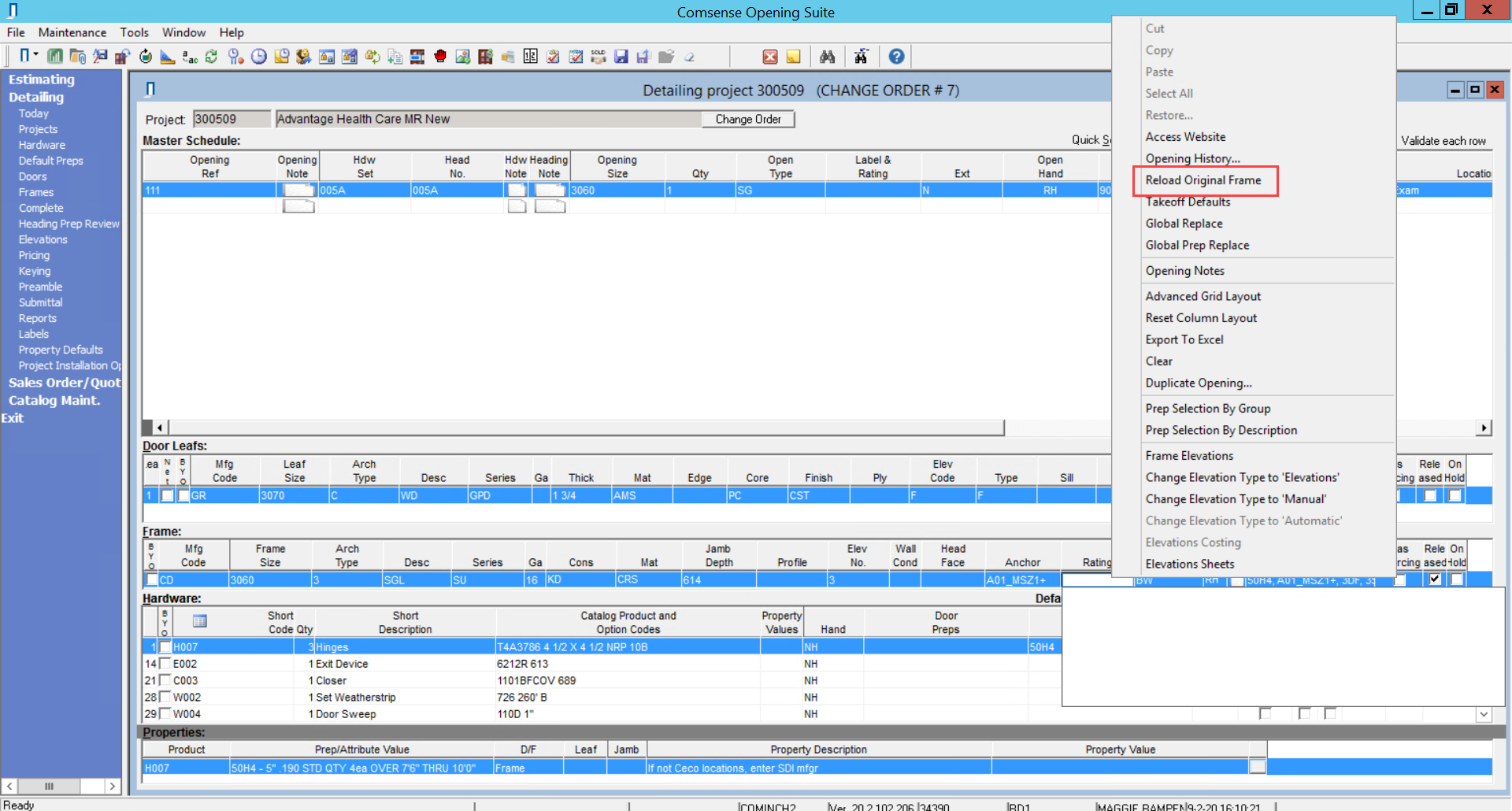Click the binoculars find toolbar icon
Viewport: 1512px width, 811px height.
827,56
